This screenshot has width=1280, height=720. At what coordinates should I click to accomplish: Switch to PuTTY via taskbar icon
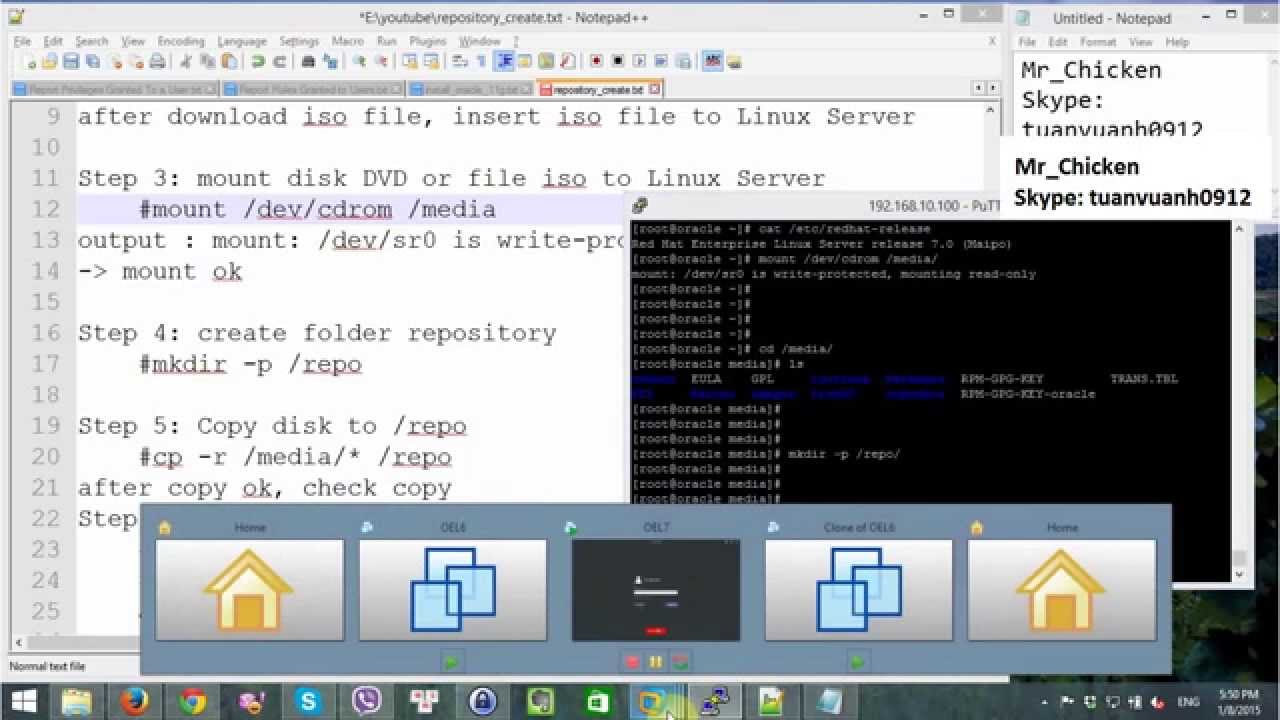point(714,701)
